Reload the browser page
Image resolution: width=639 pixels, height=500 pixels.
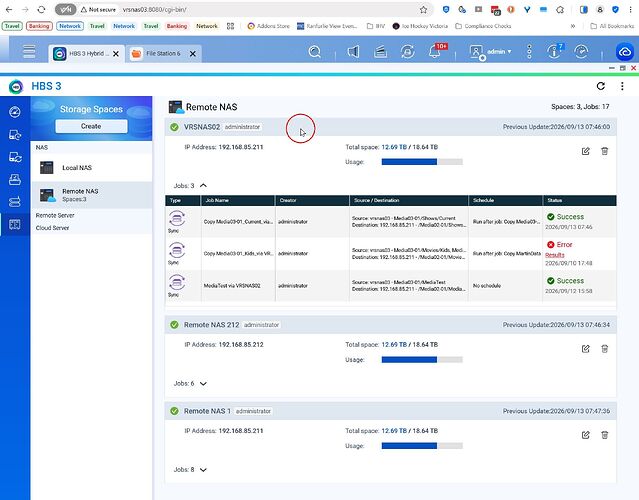pyautogui.click(x=41, y=9)
